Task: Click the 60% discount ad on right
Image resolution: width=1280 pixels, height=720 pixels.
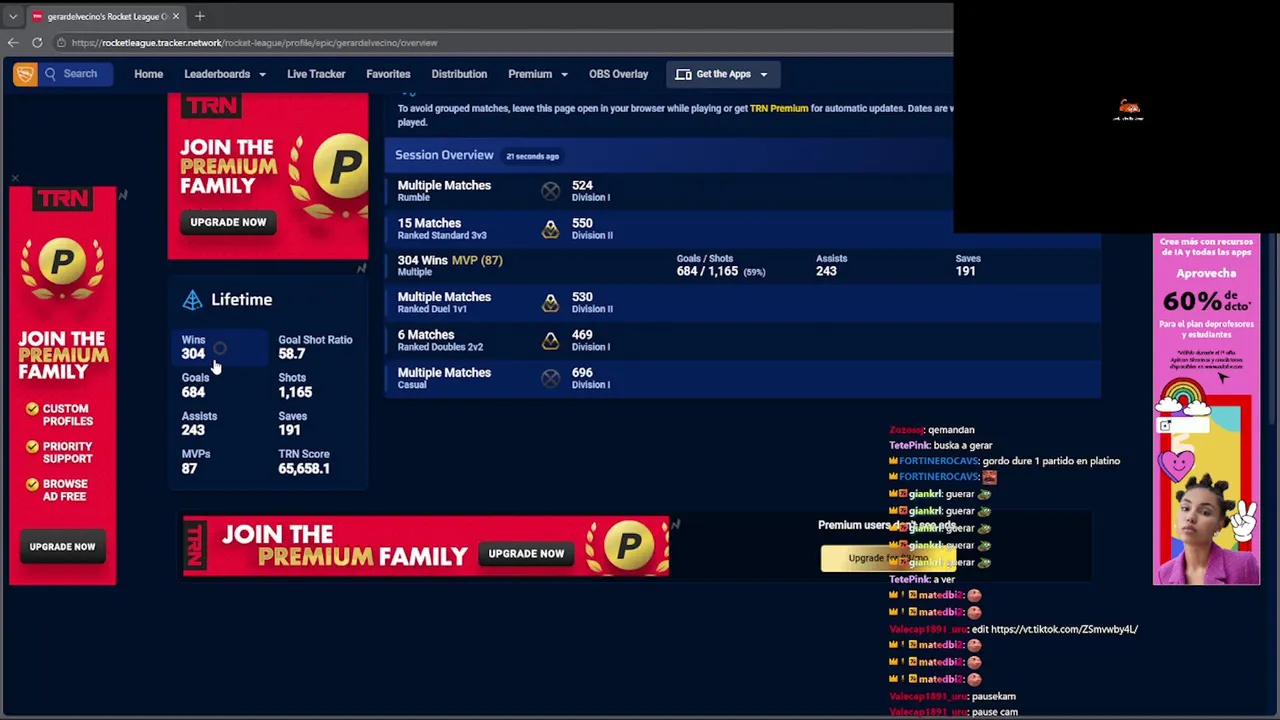Action: pos(1206,409)
